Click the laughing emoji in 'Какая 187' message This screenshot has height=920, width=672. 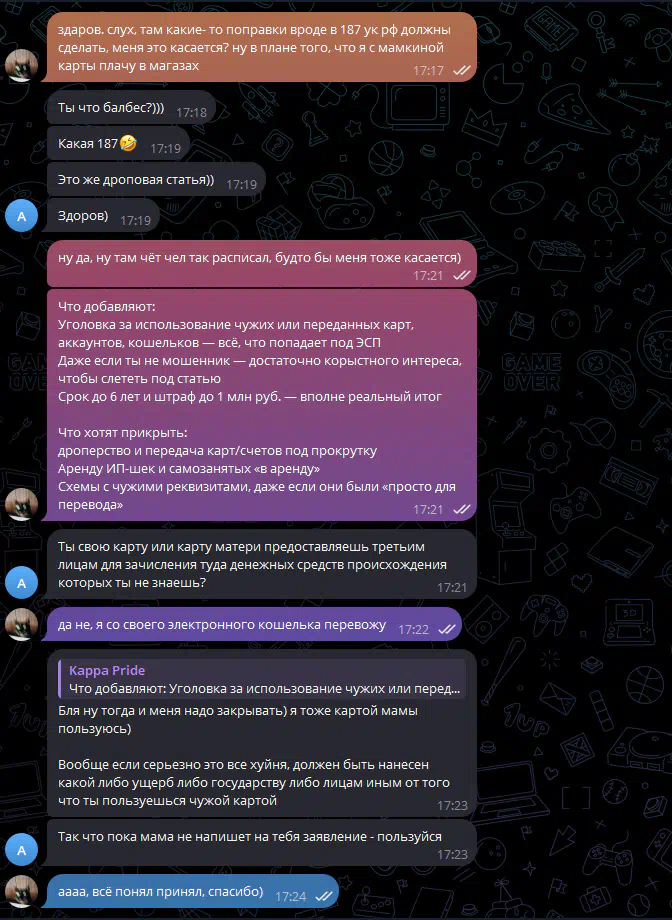129,143
